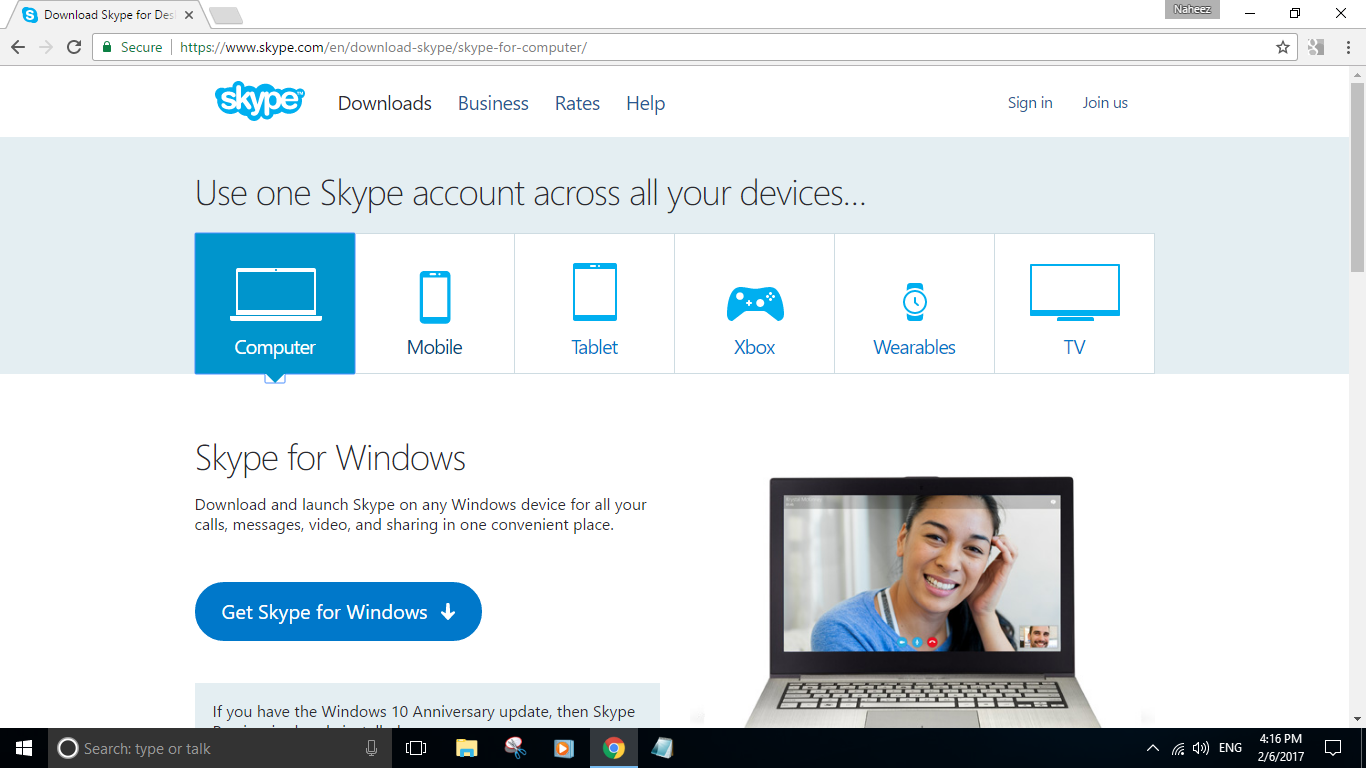Open a new browser tab
The height and width of the screenshot is (768, 1366).
pyautogui.click(x=226, y=16)
